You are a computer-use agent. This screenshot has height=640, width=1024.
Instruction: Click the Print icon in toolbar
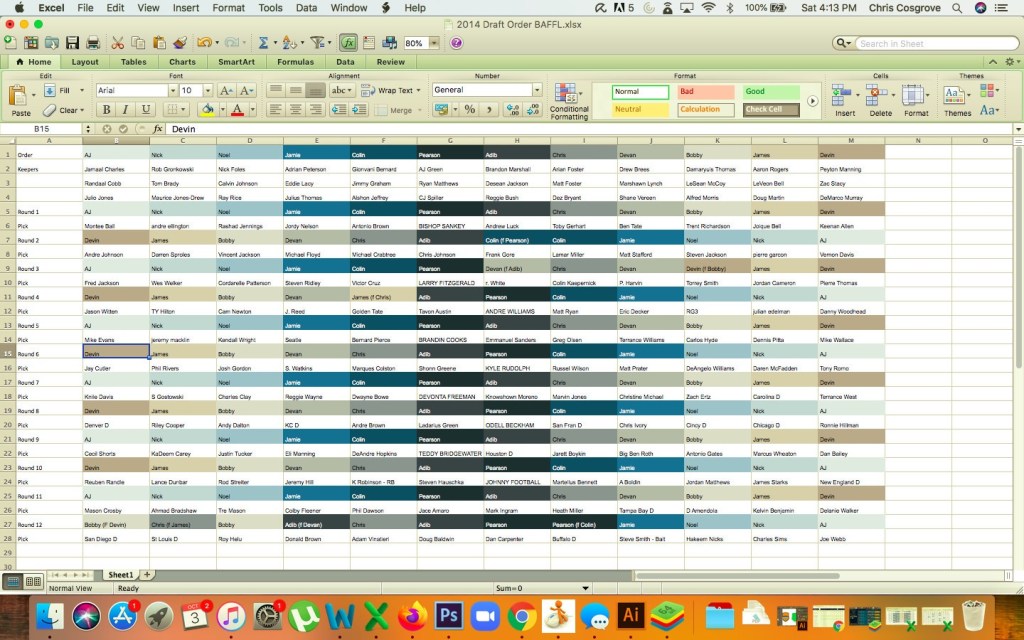point(92,43)
